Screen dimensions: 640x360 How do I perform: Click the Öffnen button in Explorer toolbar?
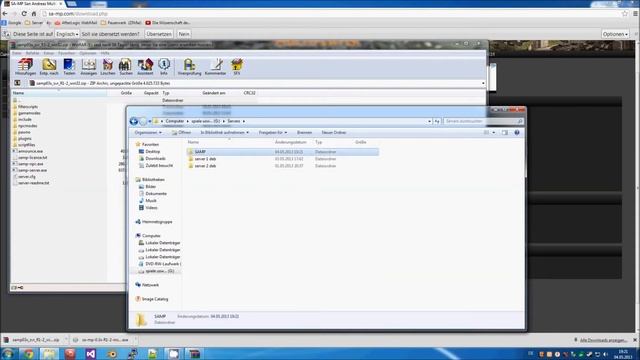pyautogui.click(x=182, y=133)
